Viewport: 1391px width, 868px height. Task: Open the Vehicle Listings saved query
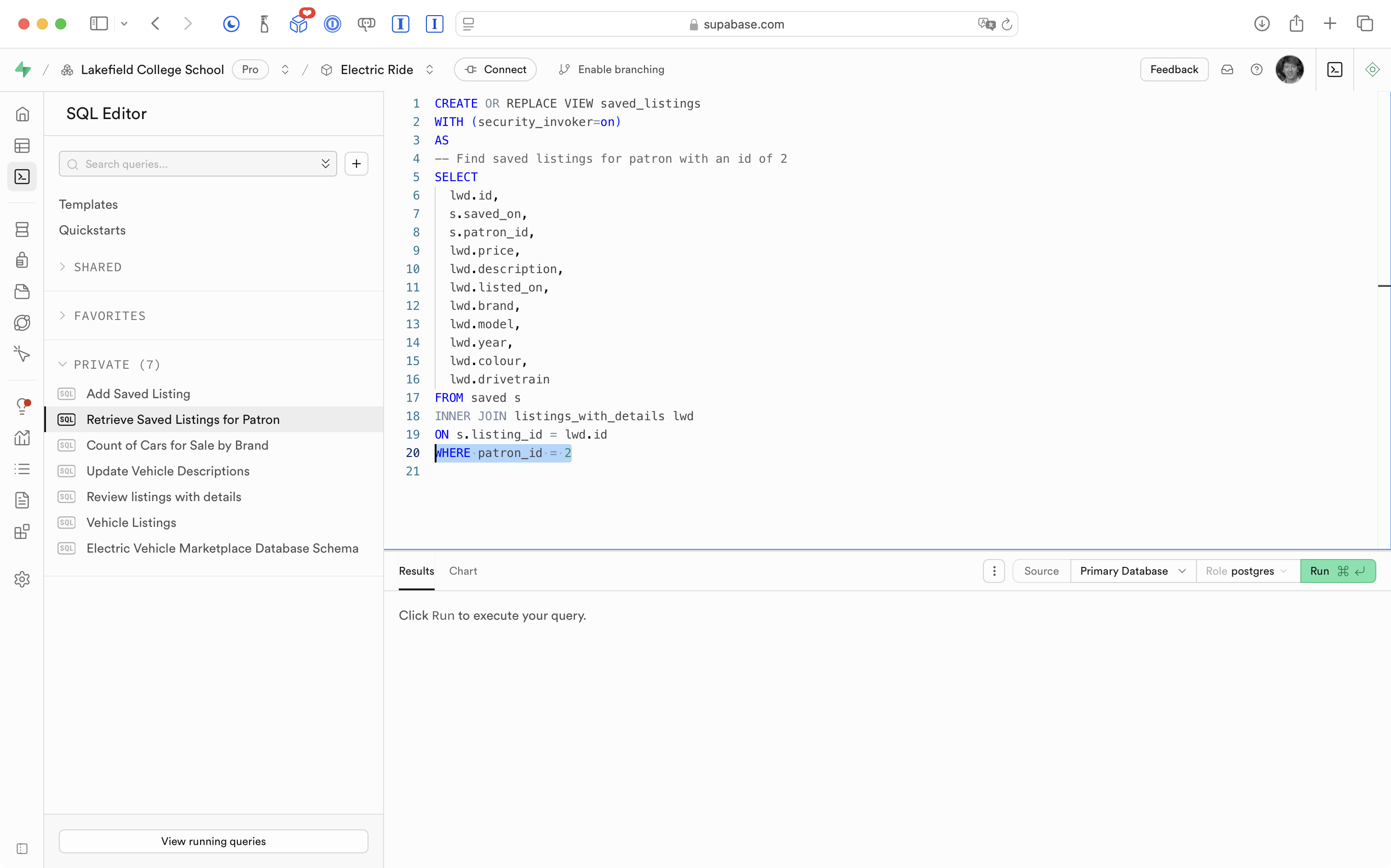point(132,522)
